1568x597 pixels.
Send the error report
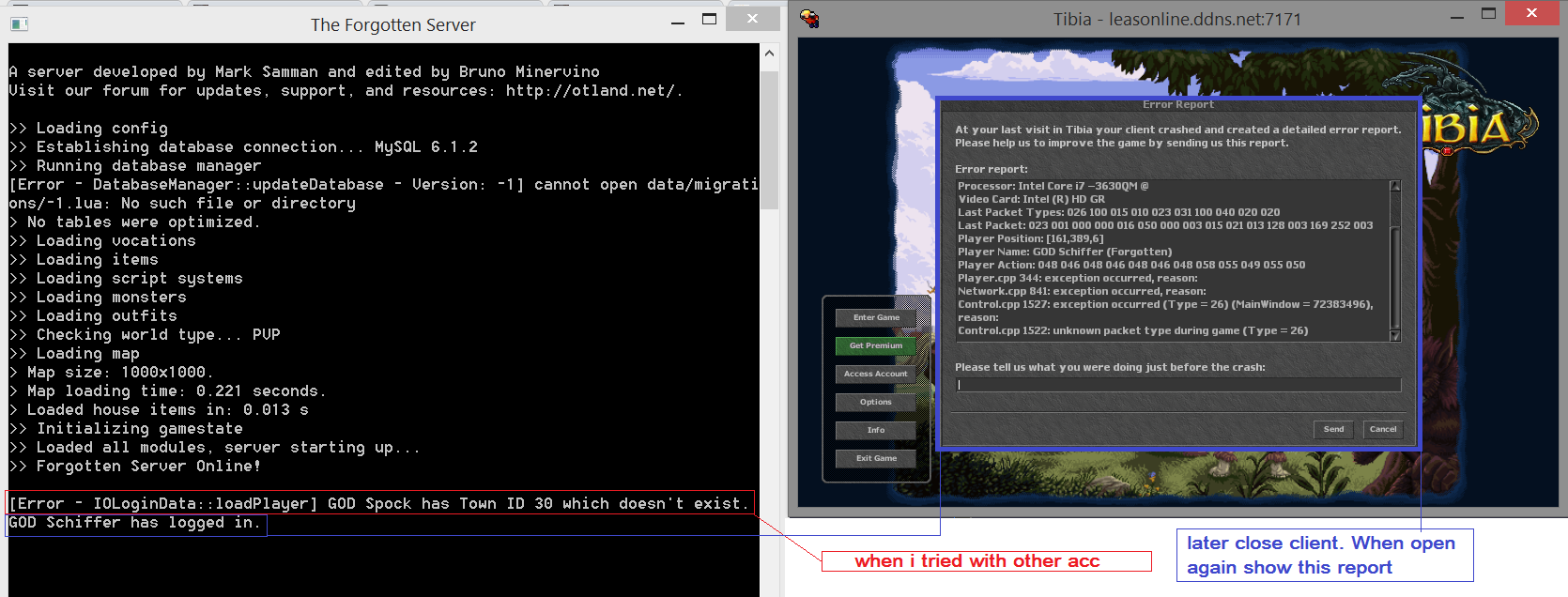coord(1333,429)
